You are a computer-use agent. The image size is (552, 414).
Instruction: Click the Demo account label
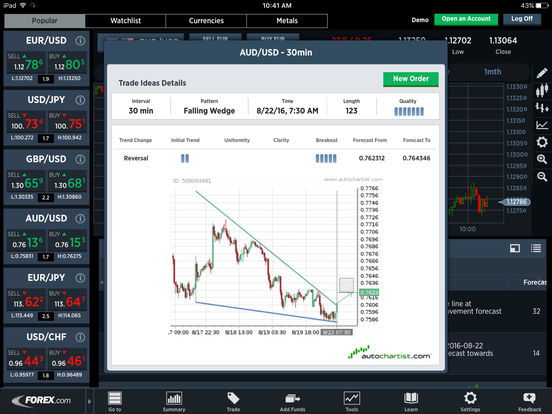pyautogui.click(x=420, y=20)
